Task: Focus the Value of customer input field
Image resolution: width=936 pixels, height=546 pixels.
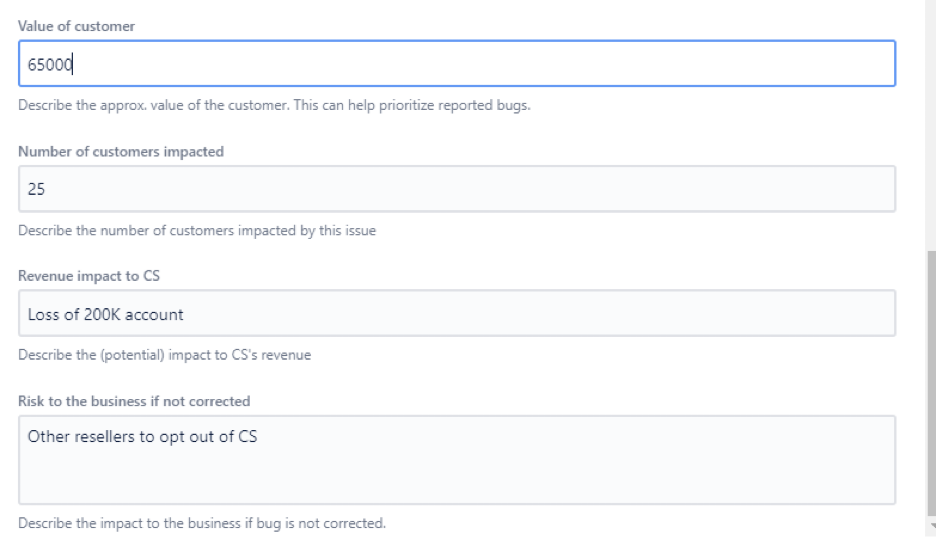Action: pos(457,64)
